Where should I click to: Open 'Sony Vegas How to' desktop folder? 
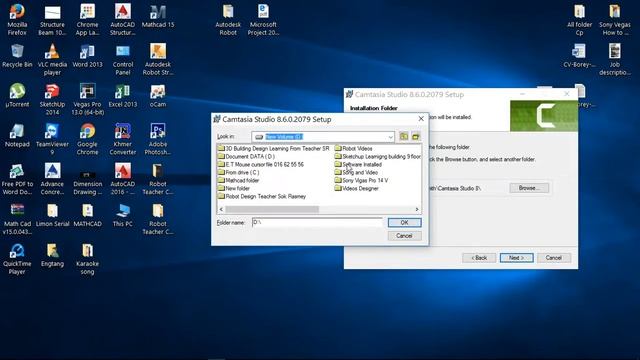(x=615, y=20)
